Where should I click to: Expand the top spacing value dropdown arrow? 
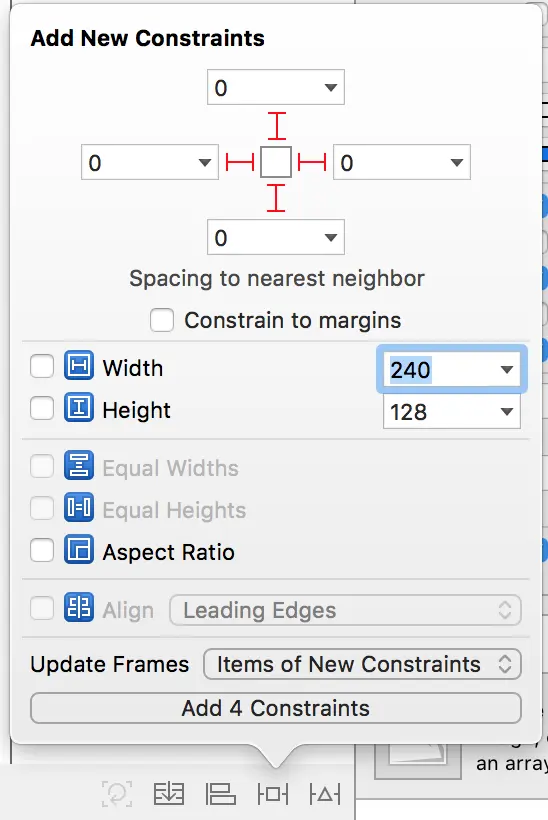(x=330, y=87)
